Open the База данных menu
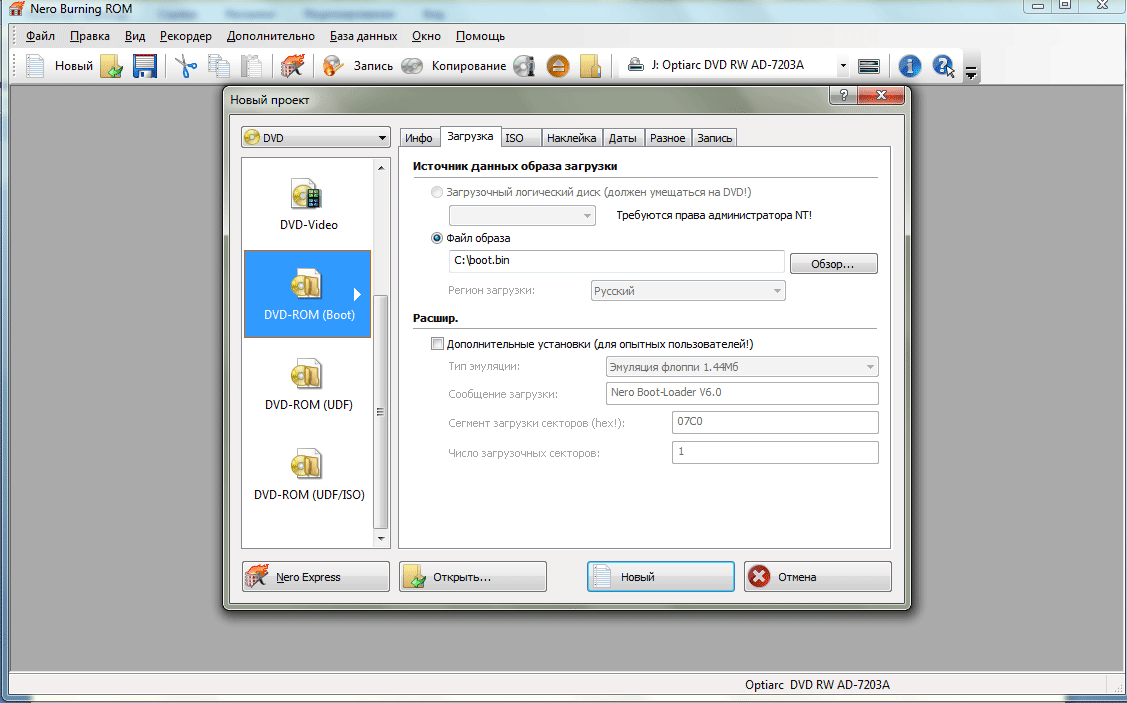The image size is (1127, 703). pos(364,36)
